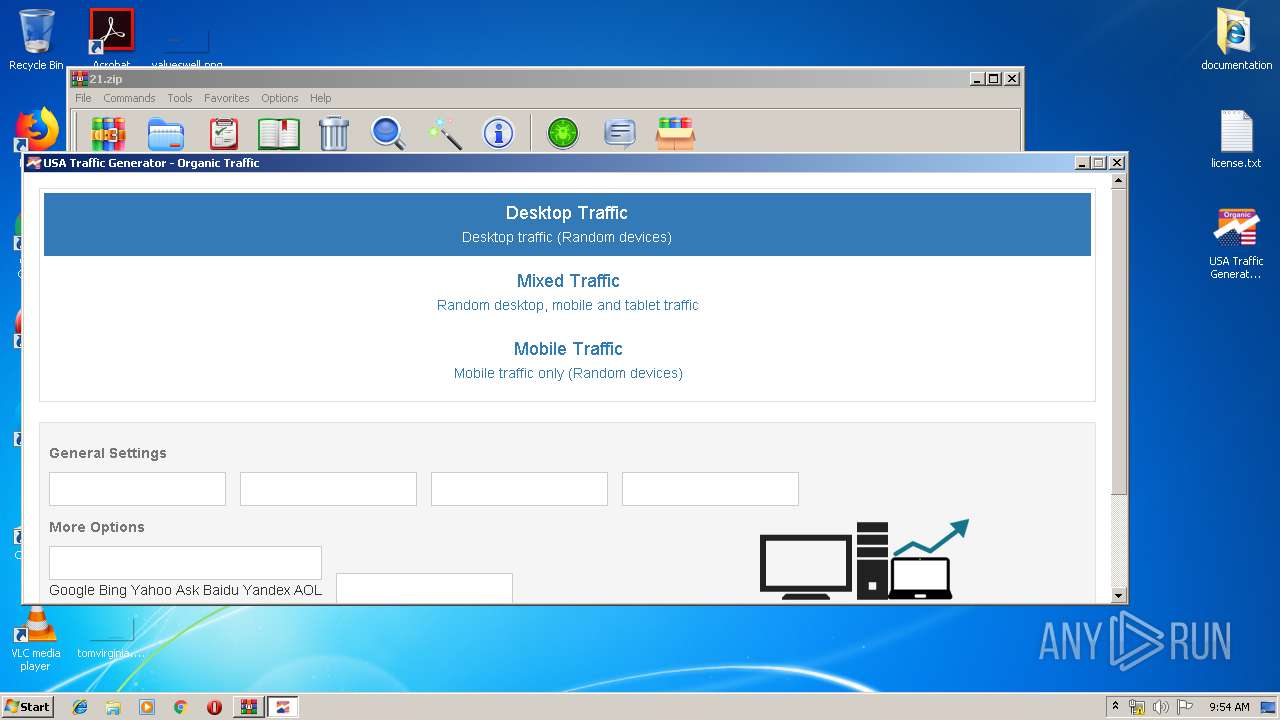Click the first General Settings input field

137,489
